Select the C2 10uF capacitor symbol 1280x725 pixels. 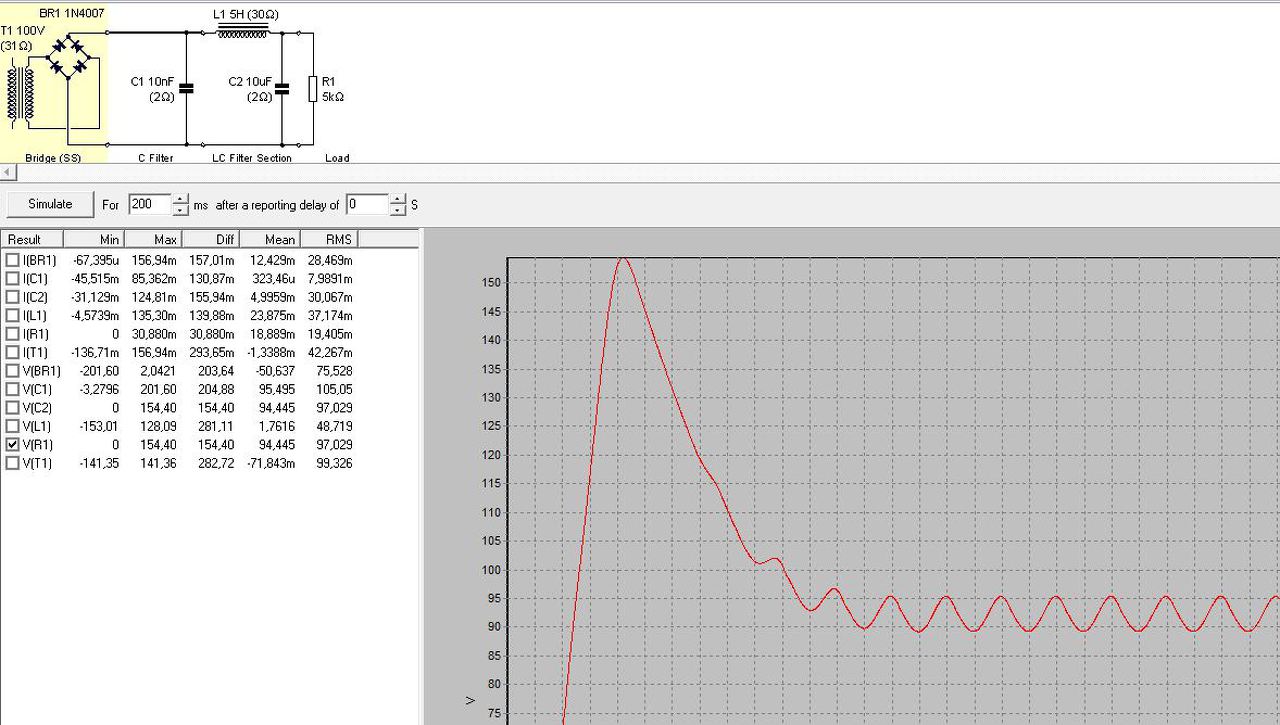click(282, 88)
